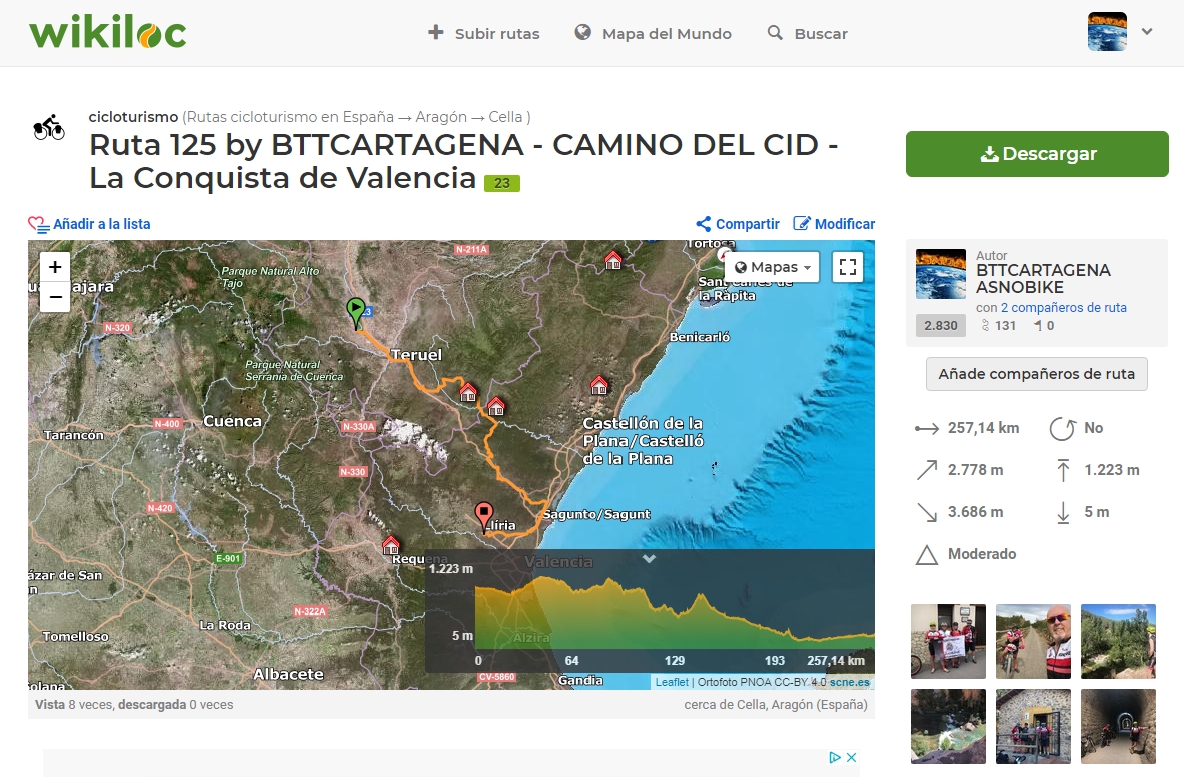The image size is (1184, 777).
Task: Click the author avatar image
Action: 941,274
